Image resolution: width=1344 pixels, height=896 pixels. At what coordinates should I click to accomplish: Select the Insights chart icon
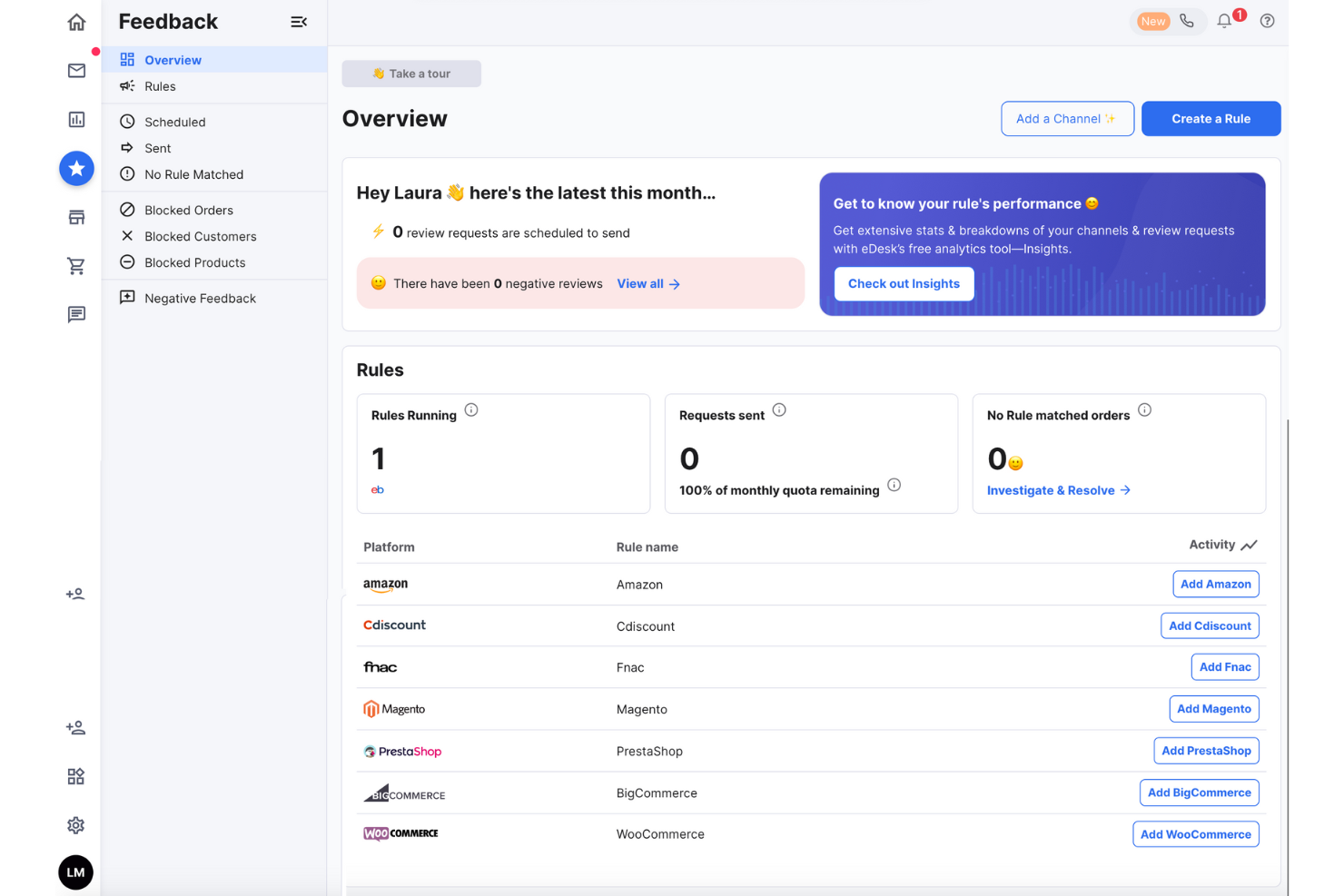(x=76, y=119)
